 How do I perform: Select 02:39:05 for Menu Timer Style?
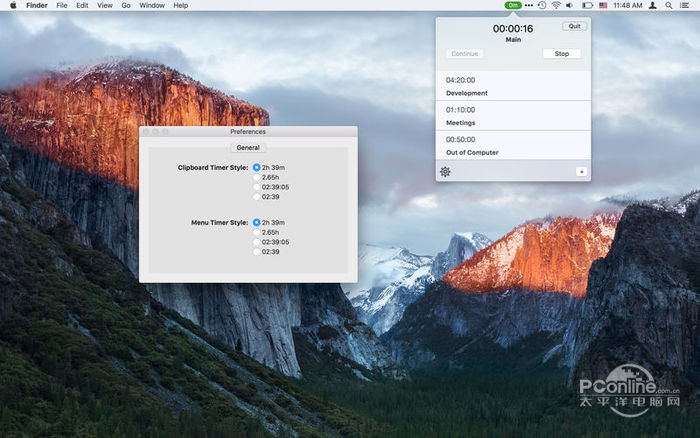257,242
